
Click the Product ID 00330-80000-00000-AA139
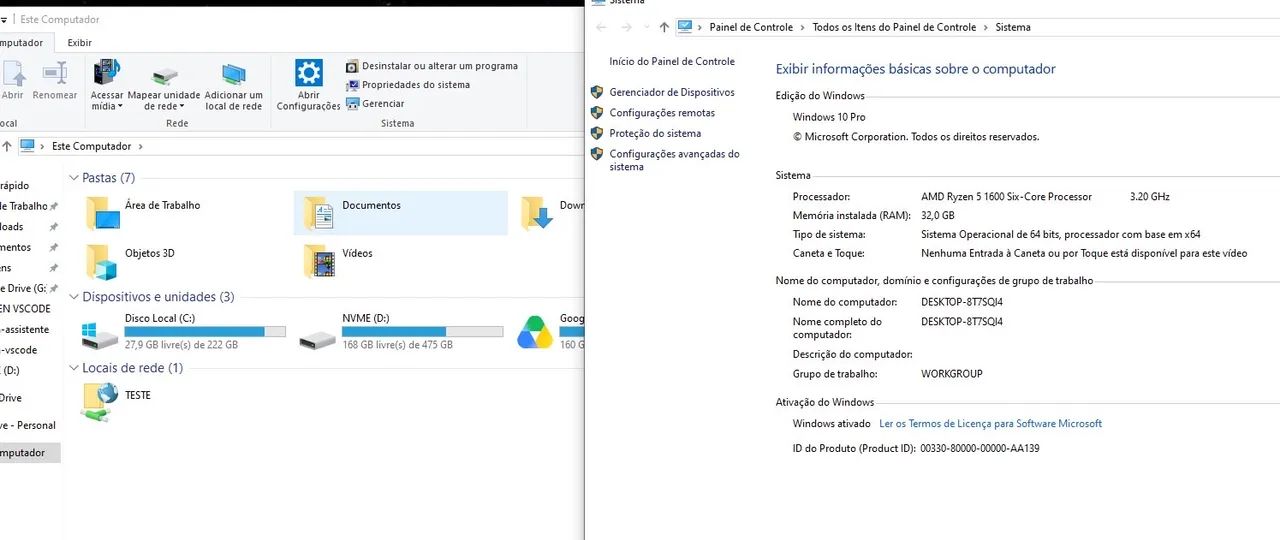pos(980,448)
